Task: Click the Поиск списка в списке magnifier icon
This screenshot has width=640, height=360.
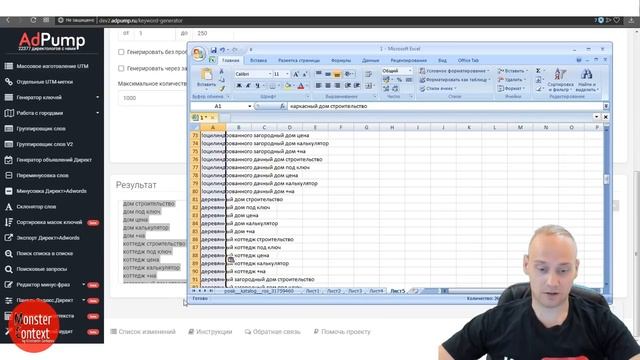Action: [9, 253]
